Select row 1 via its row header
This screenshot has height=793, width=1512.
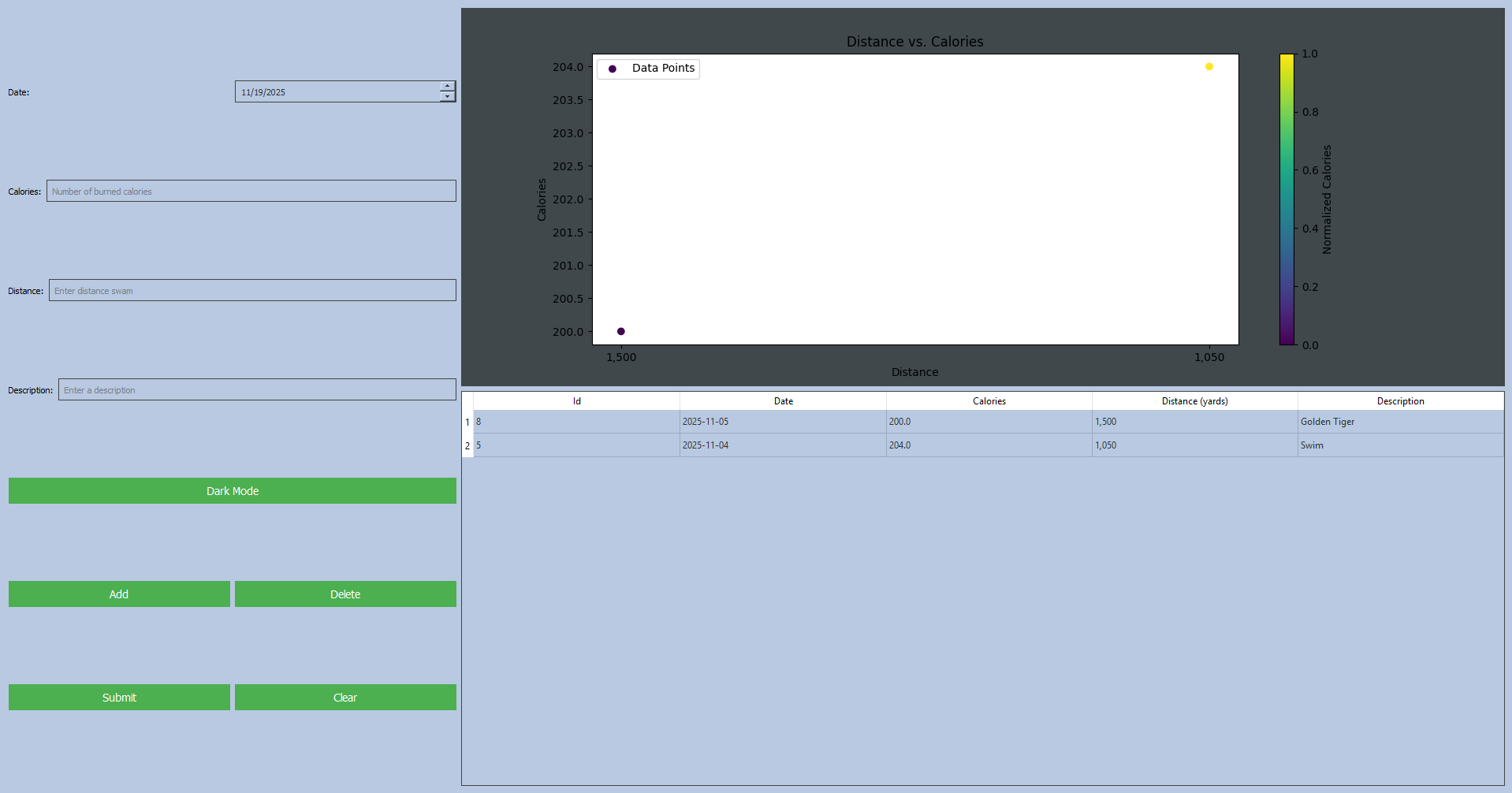pos(467,422)
